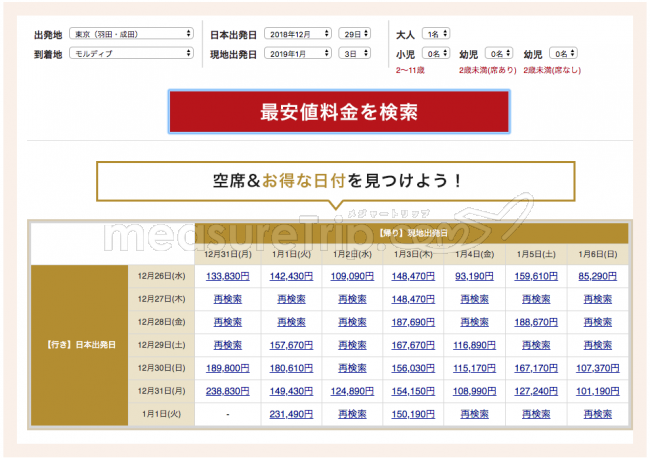Open the 日本出発日 month dropdown showing 2018年12月
Screen dimensions: 650x458
pos(298,34)
